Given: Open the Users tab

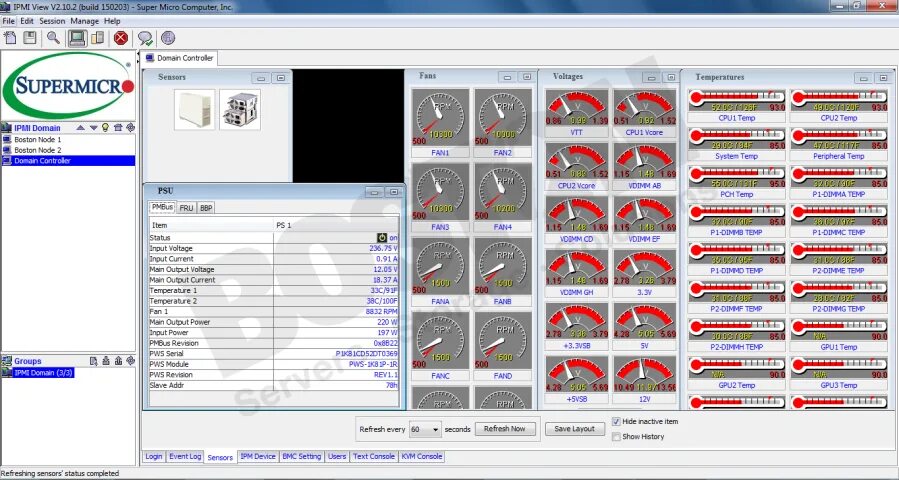Looking at the screenshot, I should [x=337, y=456].
